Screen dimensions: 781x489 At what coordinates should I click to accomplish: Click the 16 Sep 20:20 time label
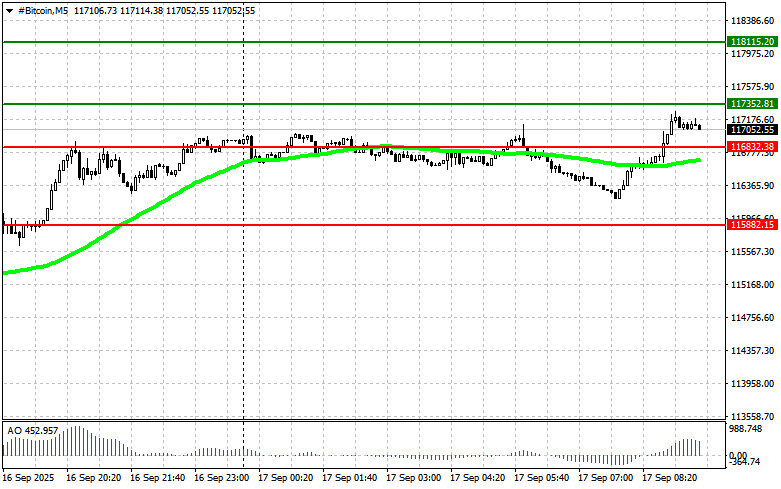(95, 479)
